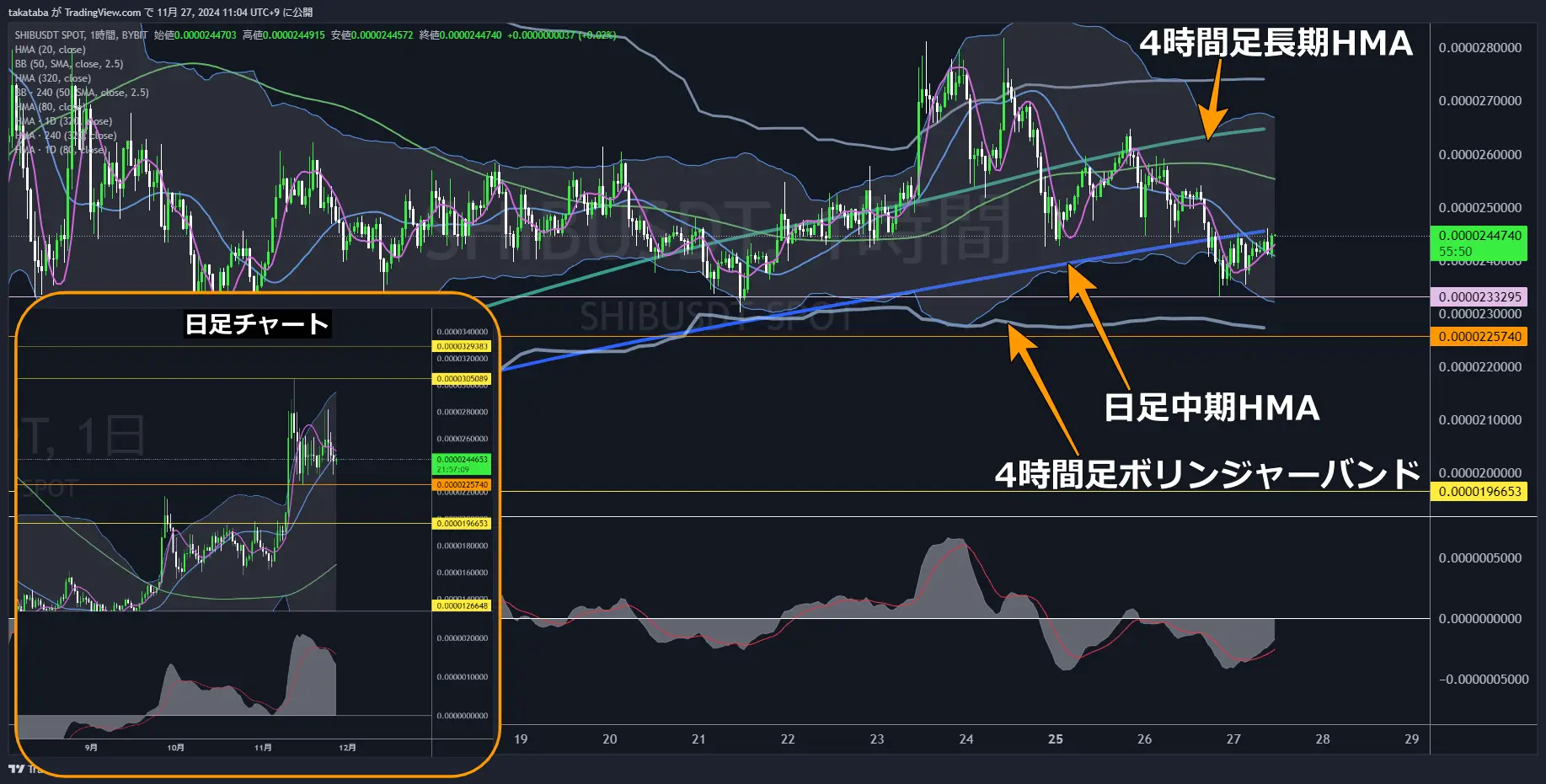Click the SHIBUSDT SPOT, 1時間, BYBIT symbol title
1546x784 pixels.
(x=81, y=35)
